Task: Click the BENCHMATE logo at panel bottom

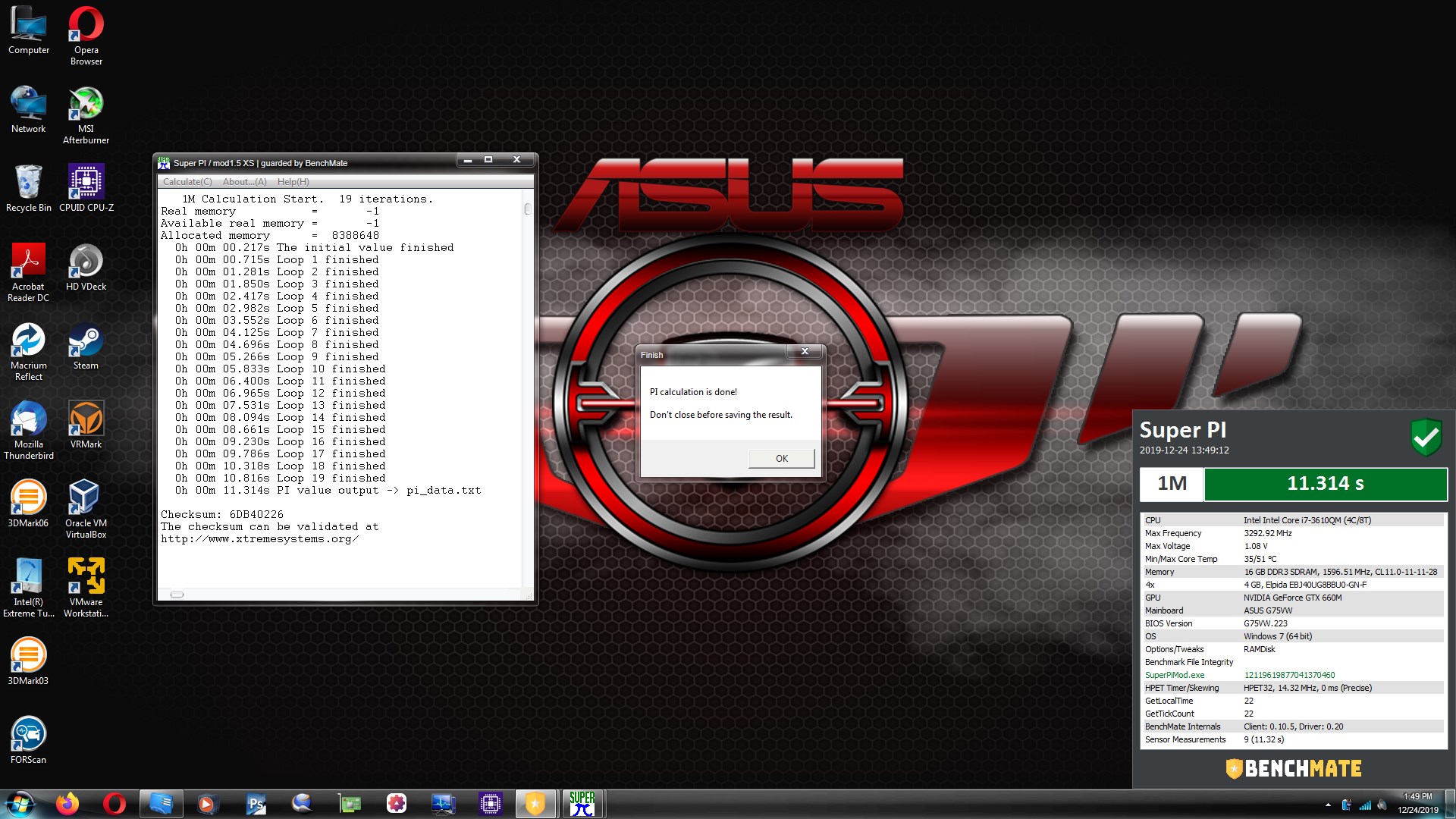Action: 1294,769
